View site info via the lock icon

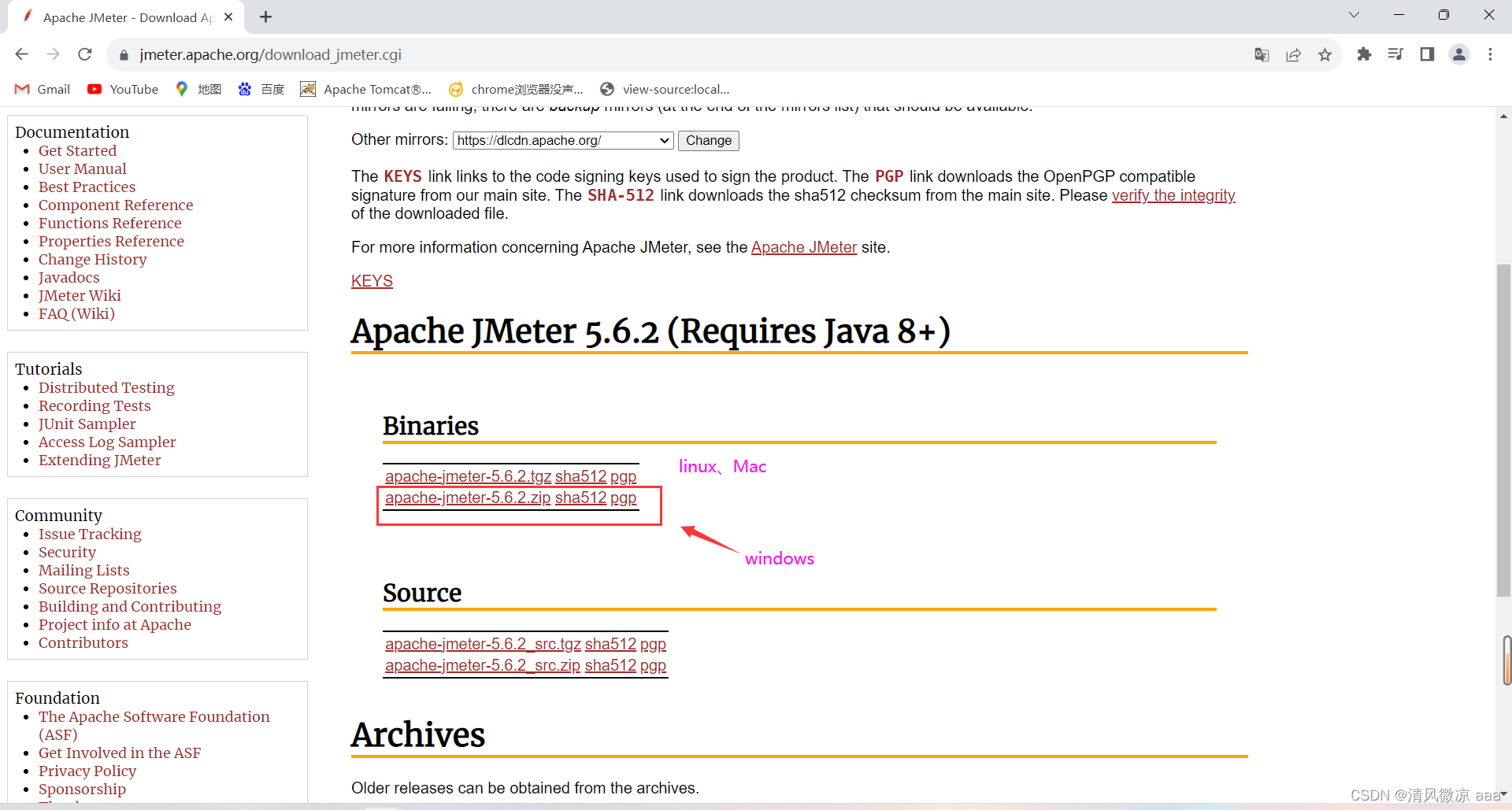tap(123, 55)
